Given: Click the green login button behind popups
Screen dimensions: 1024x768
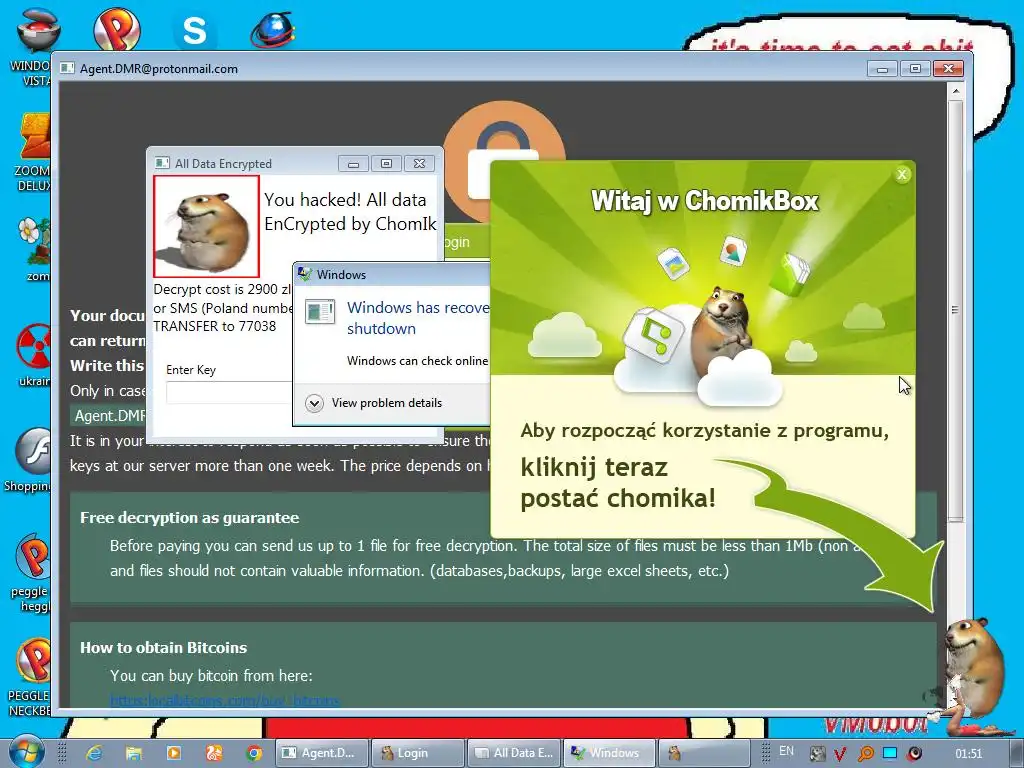Looking at the screenshot, I should pyautogui.click(x=466, y=242).
